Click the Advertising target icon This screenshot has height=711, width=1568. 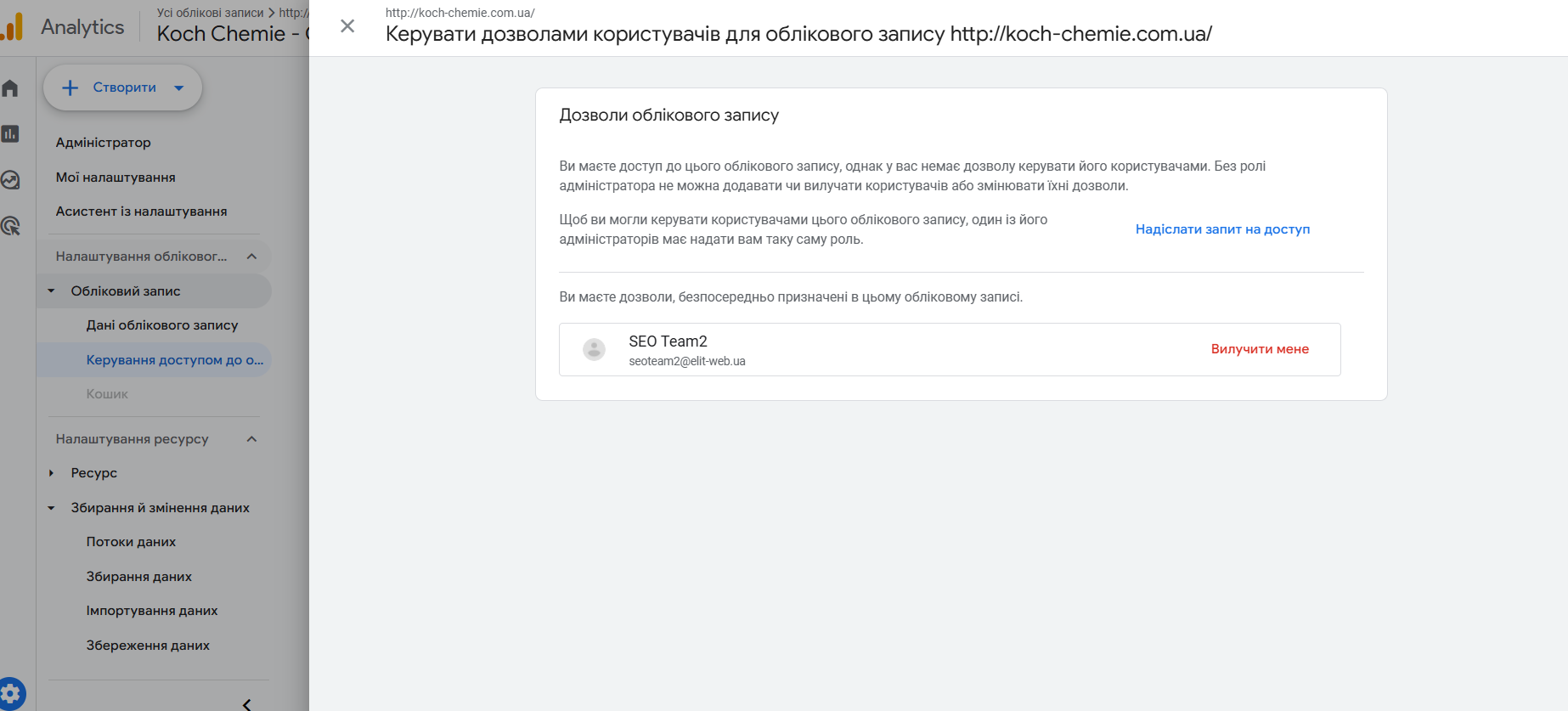click(x=10, y=226)
